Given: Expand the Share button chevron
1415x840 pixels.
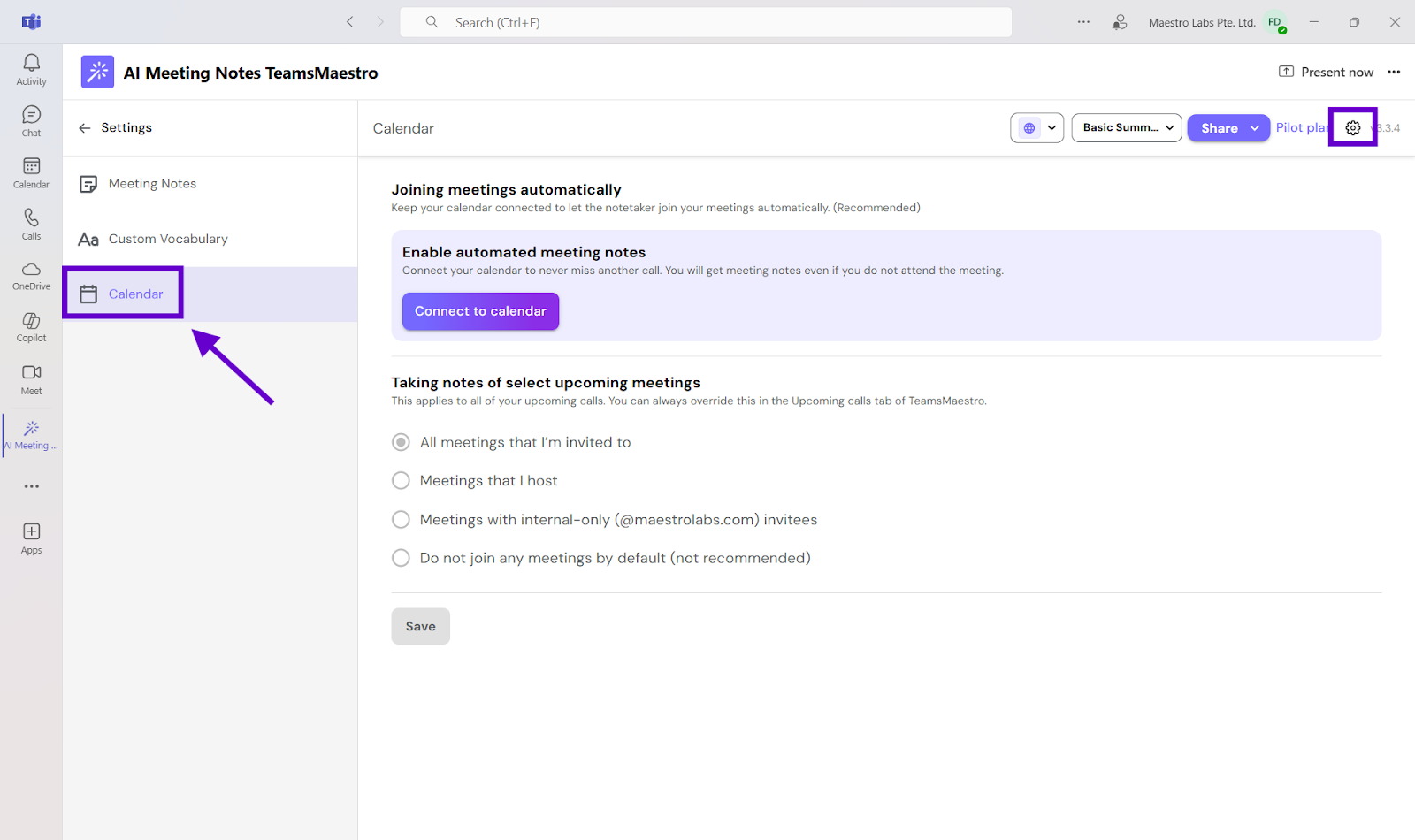Looking at the screenshot, I should pos(1254,128).
